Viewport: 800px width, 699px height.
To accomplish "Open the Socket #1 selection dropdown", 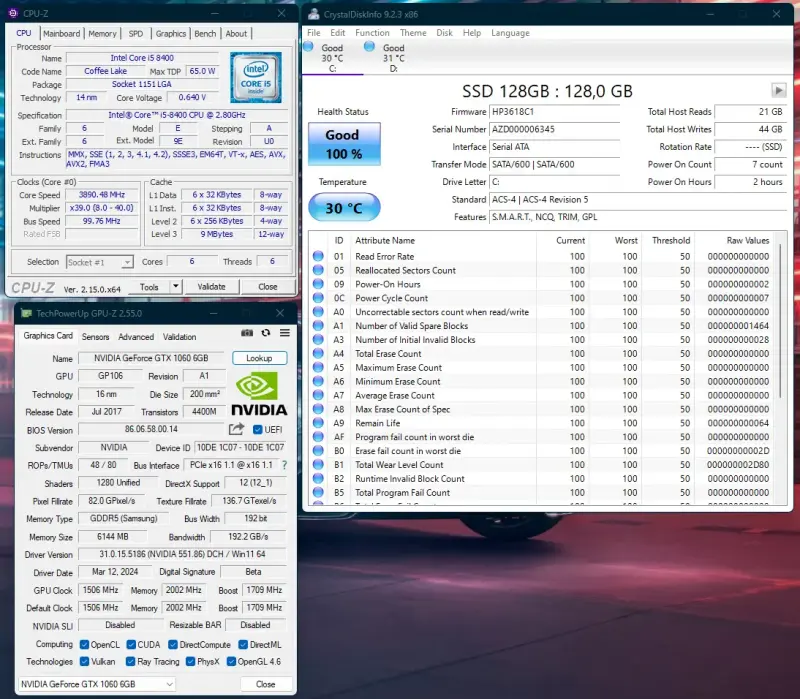I will 100,262.
